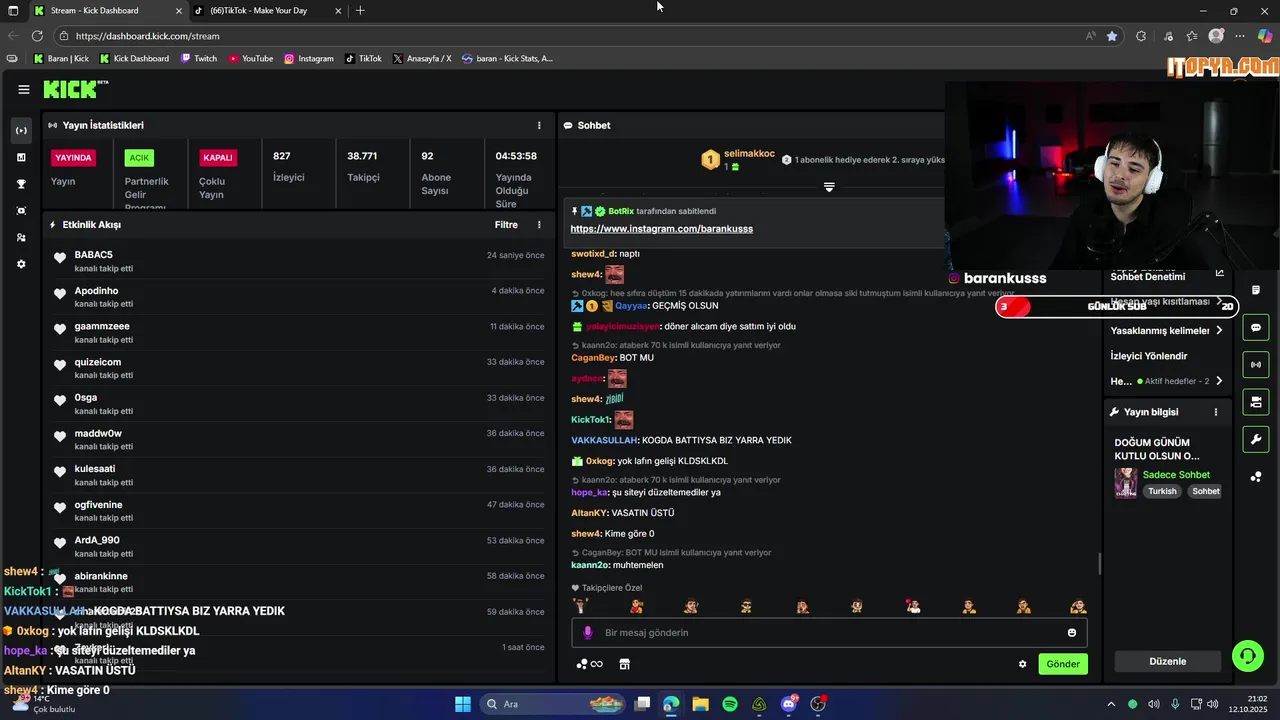Screen dimensions: 1280x720
Task: Open İzleyici Yönlendir option
Action: 1149,356
